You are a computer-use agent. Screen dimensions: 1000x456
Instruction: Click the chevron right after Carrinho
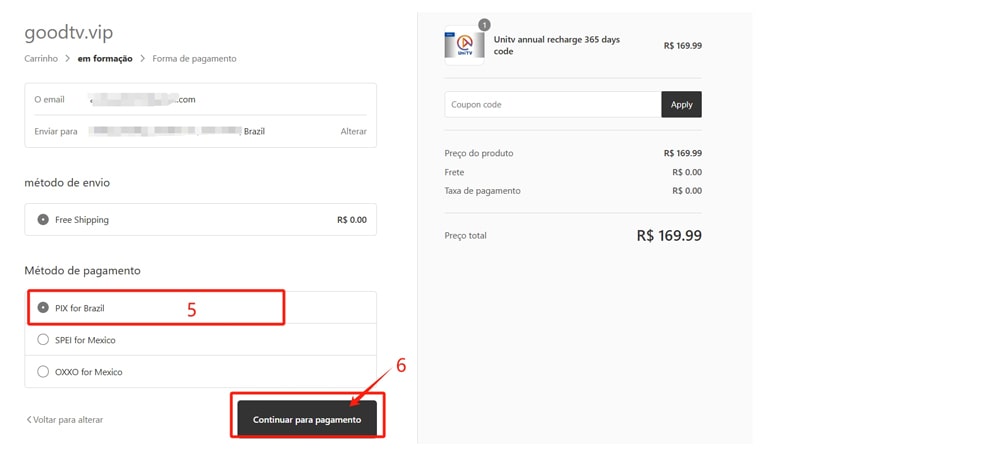68,59
